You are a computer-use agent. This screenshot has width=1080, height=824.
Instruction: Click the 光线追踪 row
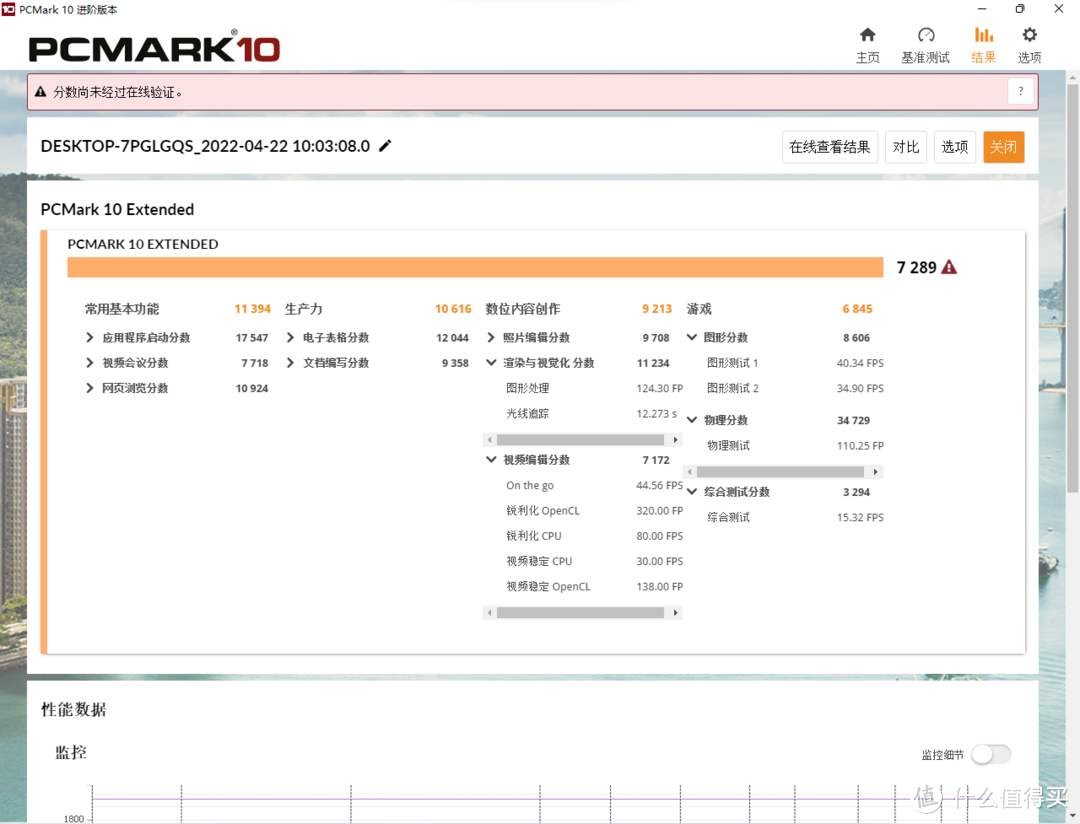(594, 413)
